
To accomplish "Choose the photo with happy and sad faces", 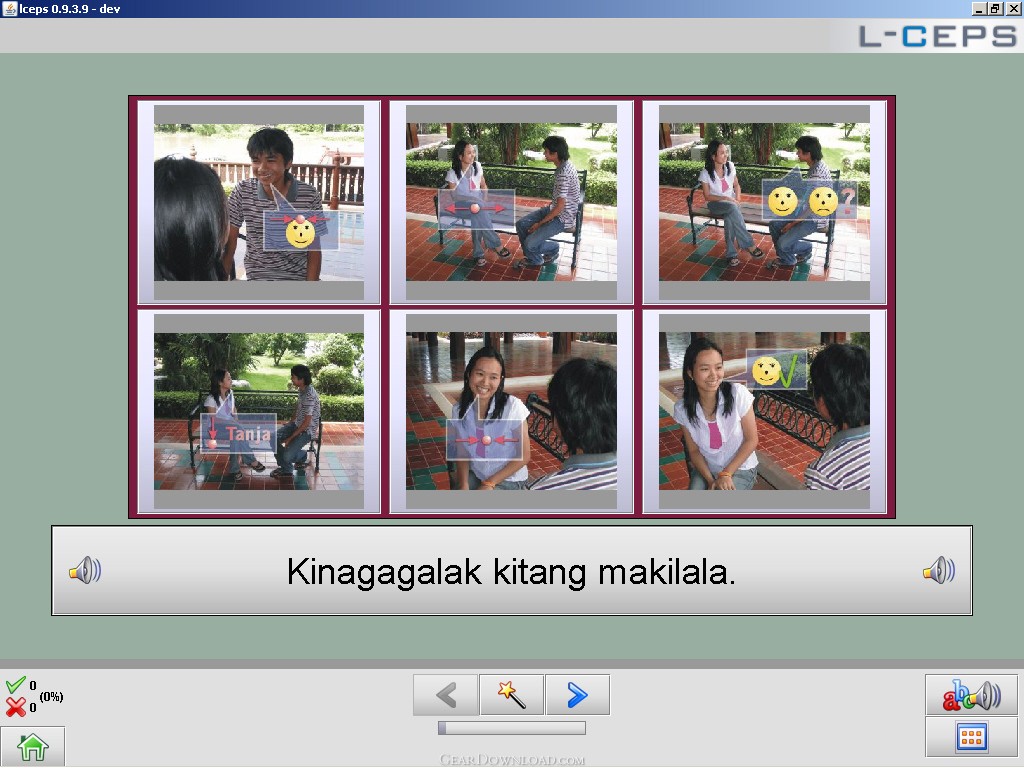I will click(764, 201).
